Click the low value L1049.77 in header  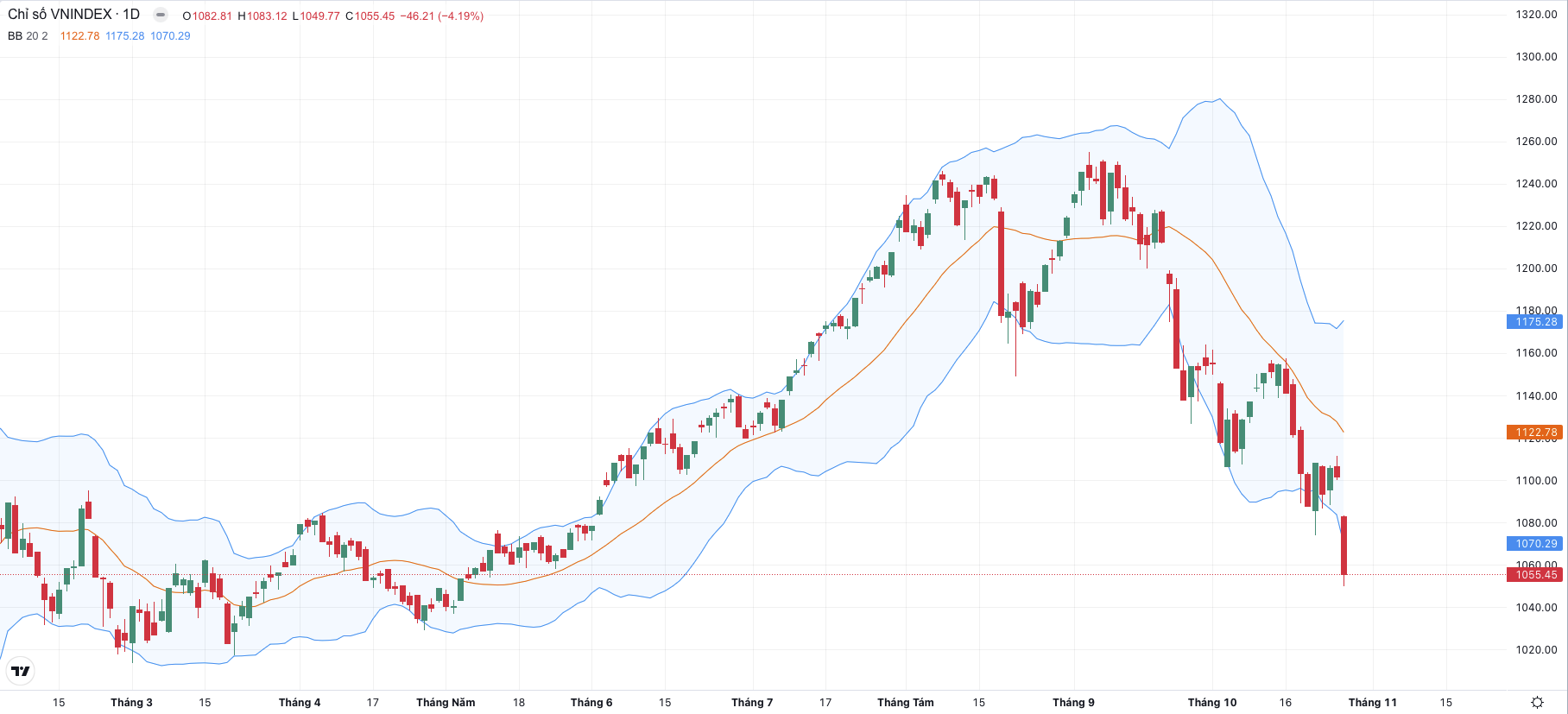coord(316,16)
